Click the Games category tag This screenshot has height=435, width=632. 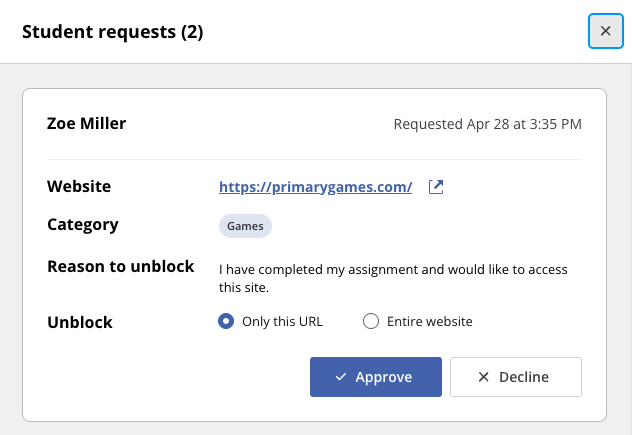(245, 226)
